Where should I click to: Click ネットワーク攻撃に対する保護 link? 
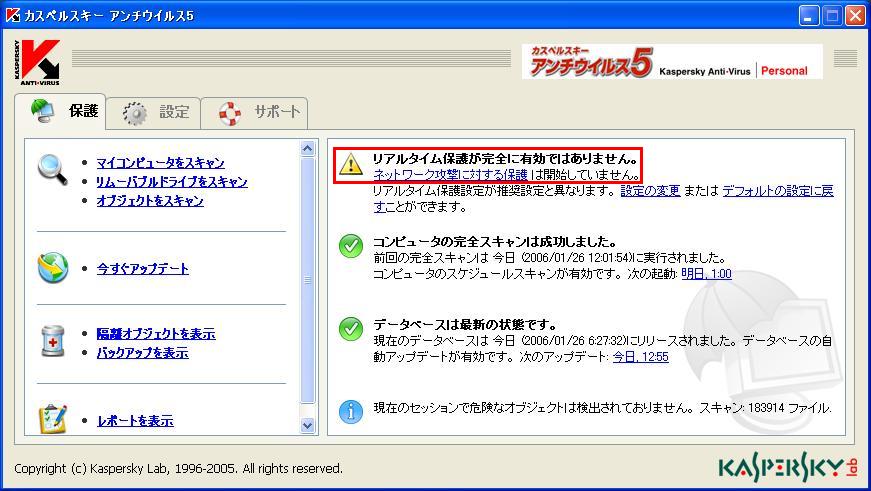tap(450, 175)
